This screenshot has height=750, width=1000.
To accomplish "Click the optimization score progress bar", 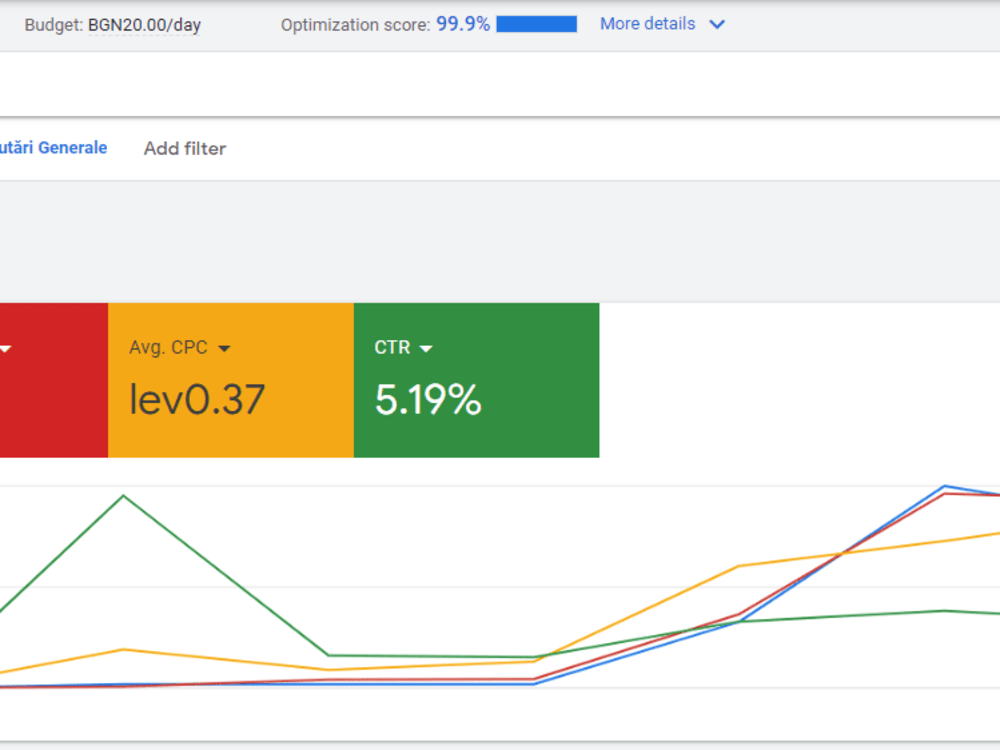I will pyautogui.click(x=536, y=24).
